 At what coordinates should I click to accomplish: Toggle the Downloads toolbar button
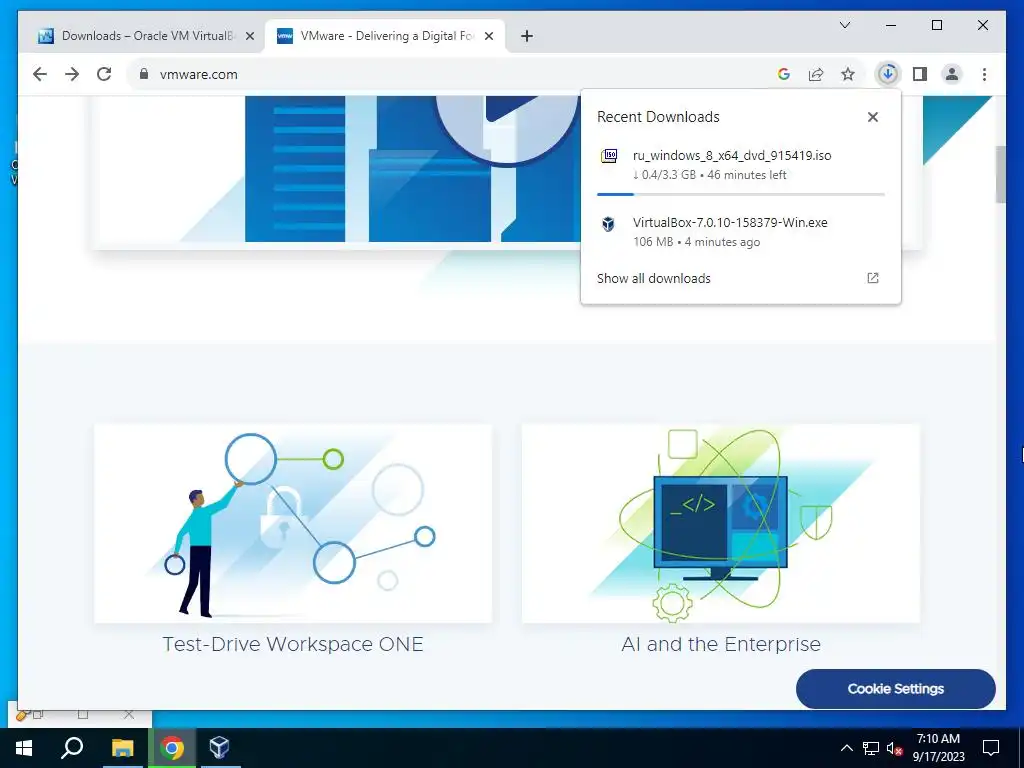tap(888, 74)
